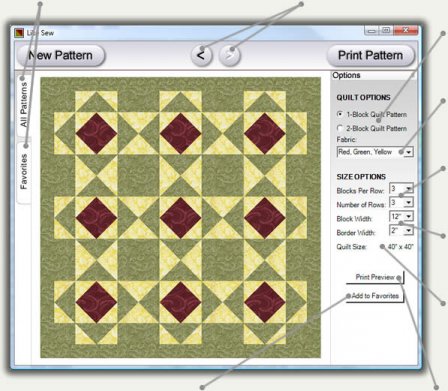Click the Print Pattern button
This screenshot has width=448, height=391.
click(371, 55)
